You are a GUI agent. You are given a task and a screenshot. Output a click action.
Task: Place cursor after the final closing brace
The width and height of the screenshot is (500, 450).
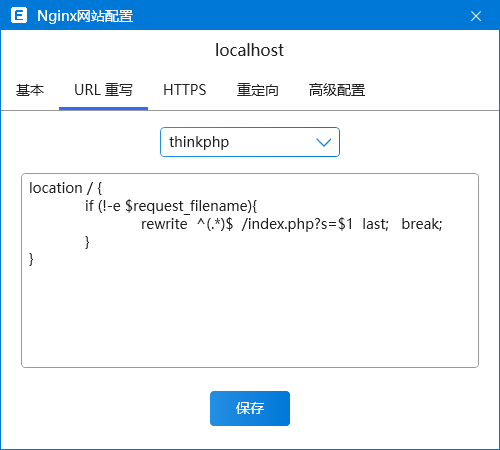point(34,259)
